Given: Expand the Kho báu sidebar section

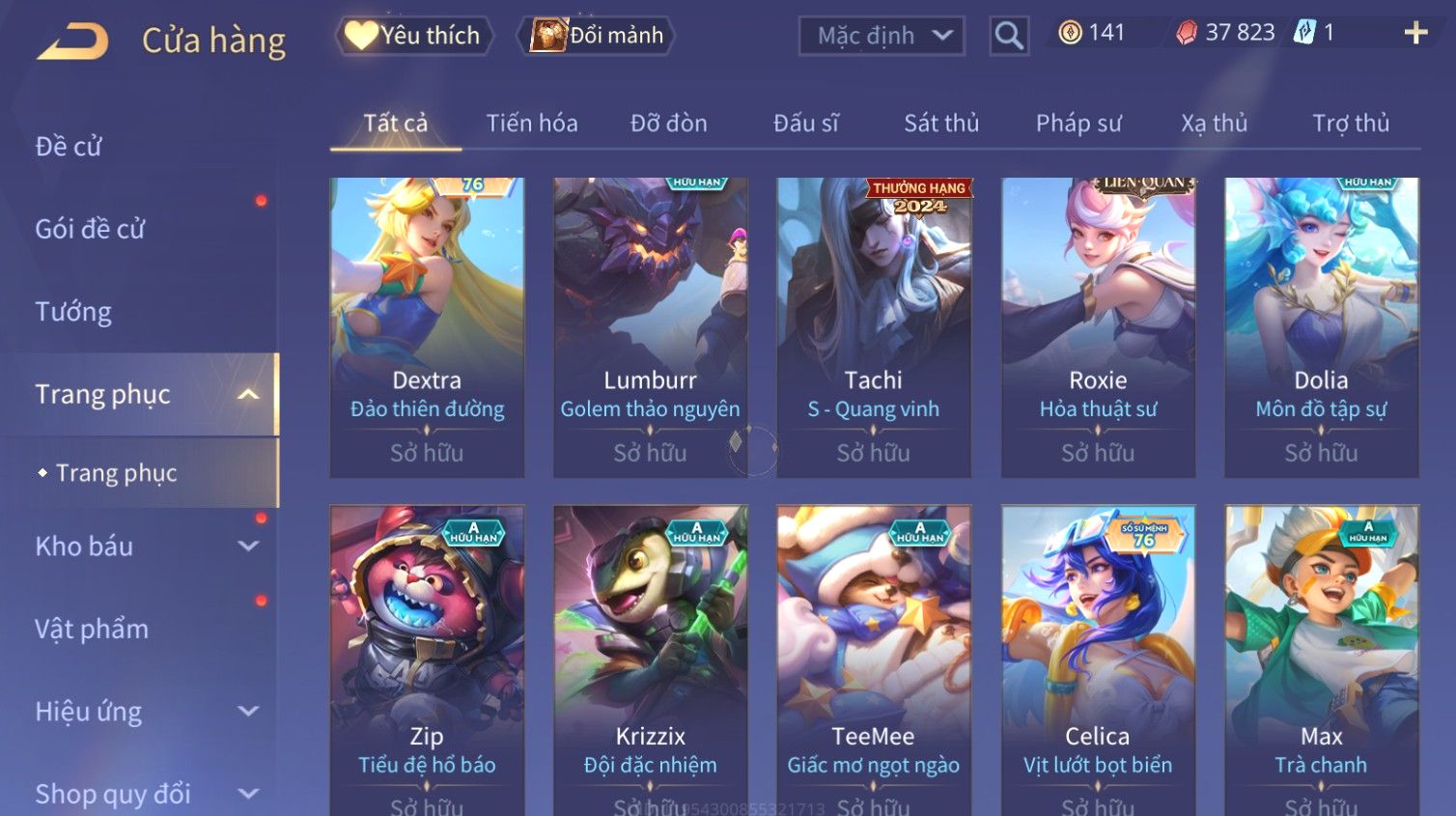Looking at the screenshot, I should pyautogui.click(x=248, y=547).
